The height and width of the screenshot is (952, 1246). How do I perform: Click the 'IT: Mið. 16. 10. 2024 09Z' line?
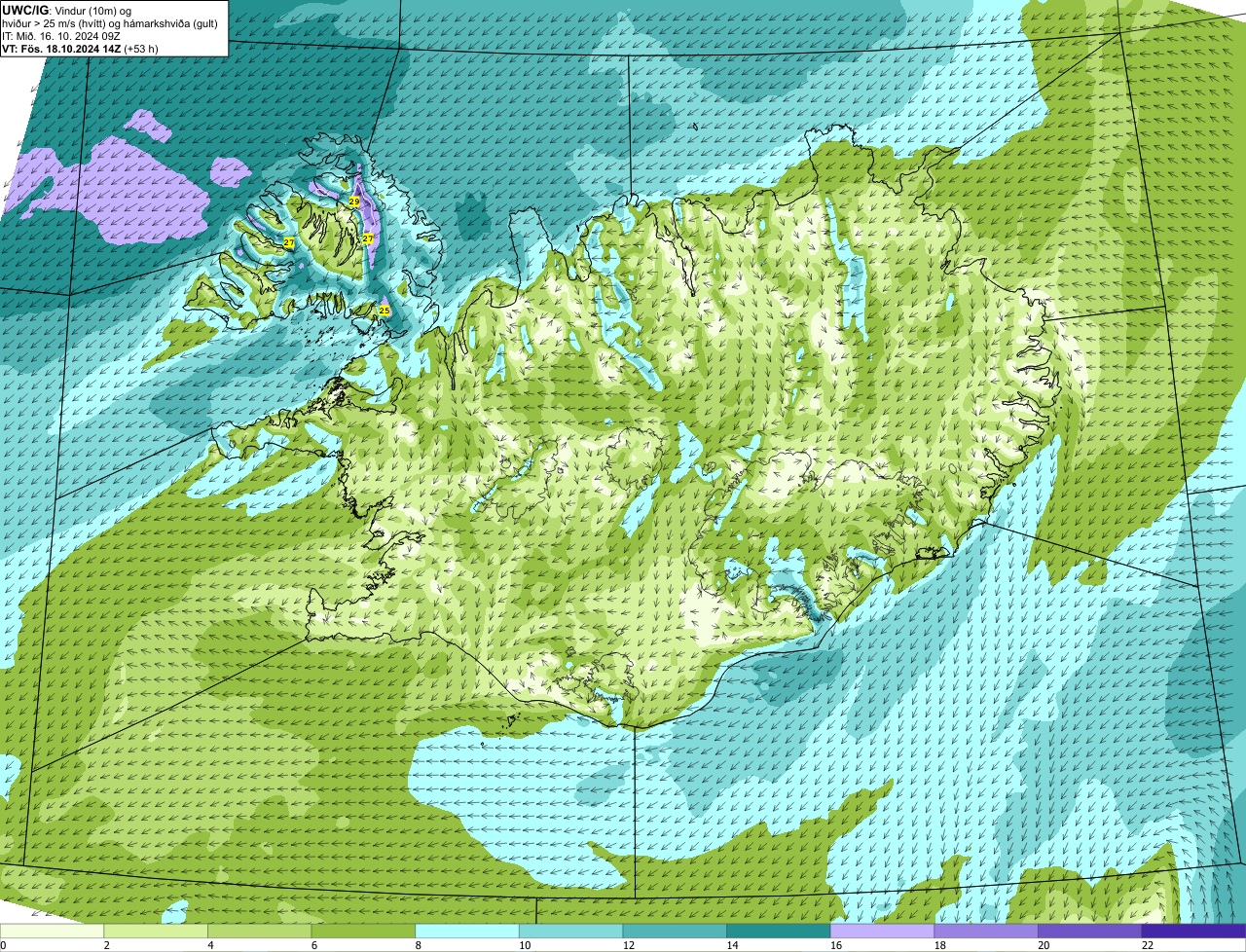(x=62, y=35)
